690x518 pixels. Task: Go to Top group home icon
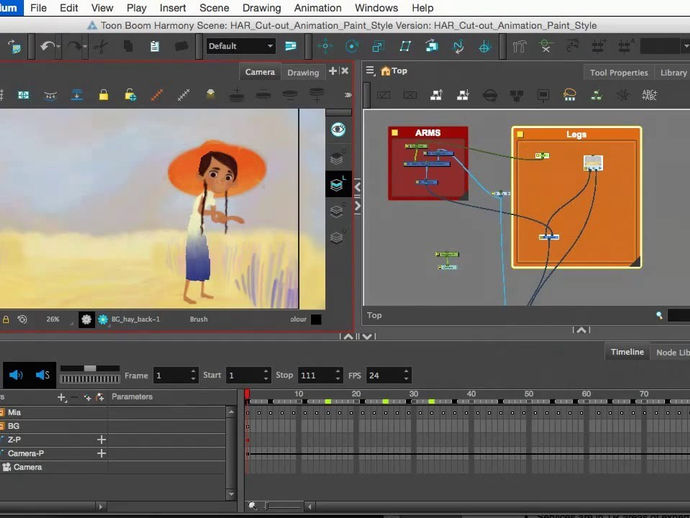(385, 71)
